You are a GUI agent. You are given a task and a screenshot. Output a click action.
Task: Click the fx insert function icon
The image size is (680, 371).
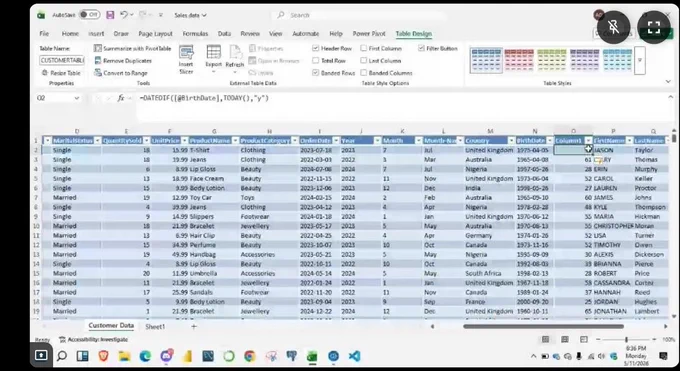(121, 98)
